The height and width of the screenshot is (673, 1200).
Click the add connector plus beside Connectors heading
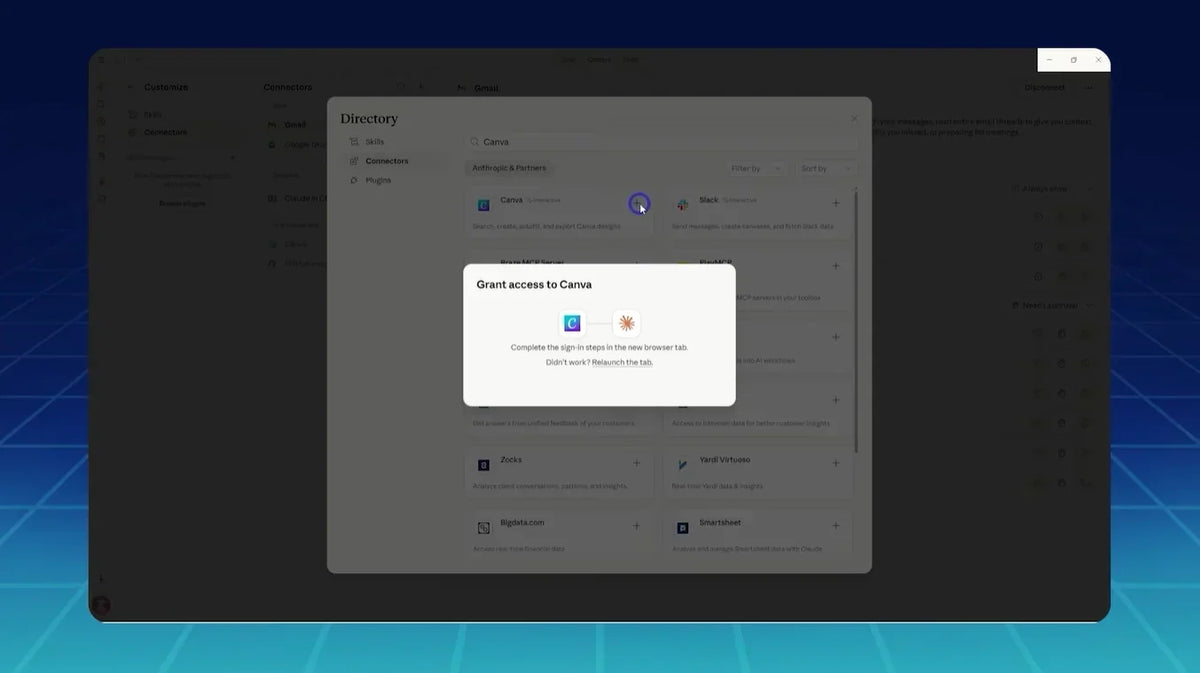[x=419, y=88]
